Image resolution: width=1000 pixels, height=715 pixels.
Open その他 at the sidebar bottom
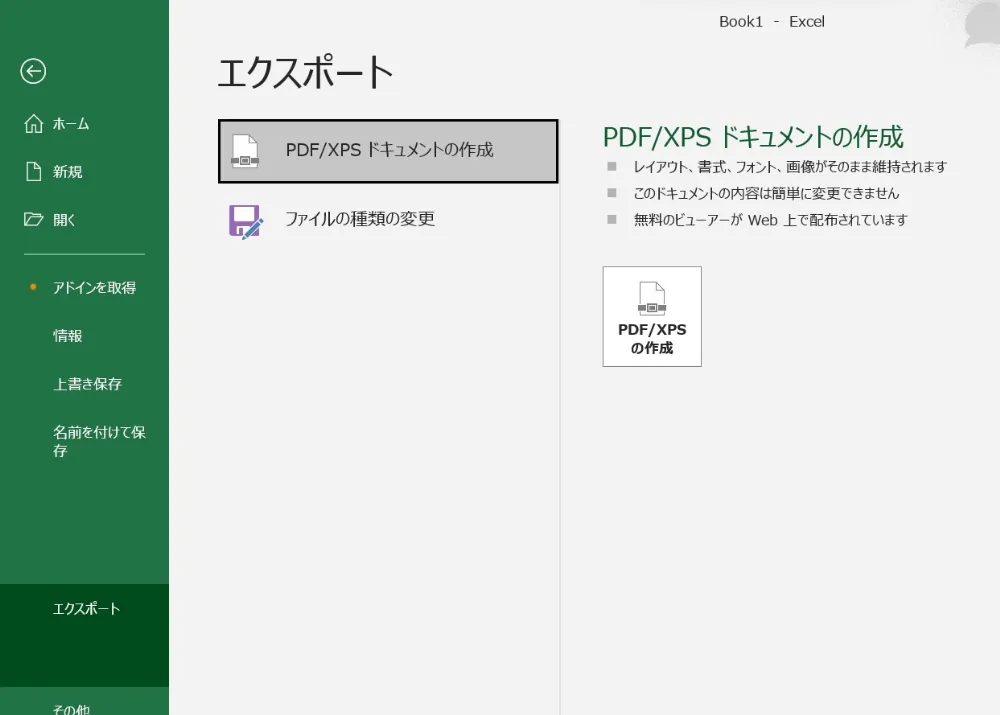click(x=84, y=707)
